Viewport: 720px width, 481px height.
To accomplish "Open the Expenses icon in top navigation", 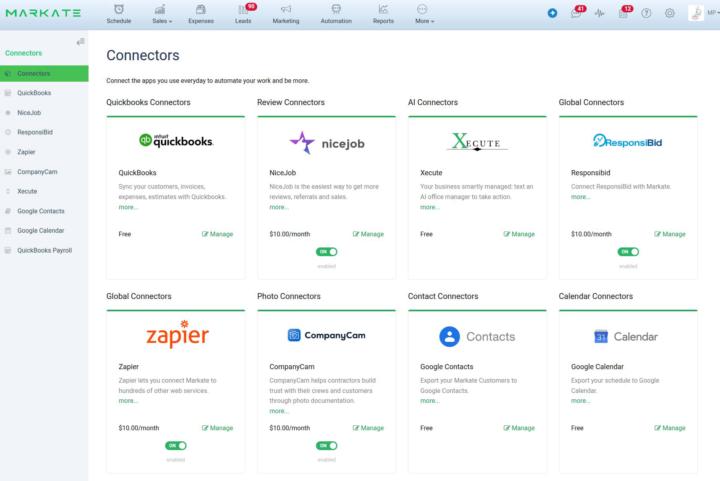I will pyautogui.click(x=201, y=14).
